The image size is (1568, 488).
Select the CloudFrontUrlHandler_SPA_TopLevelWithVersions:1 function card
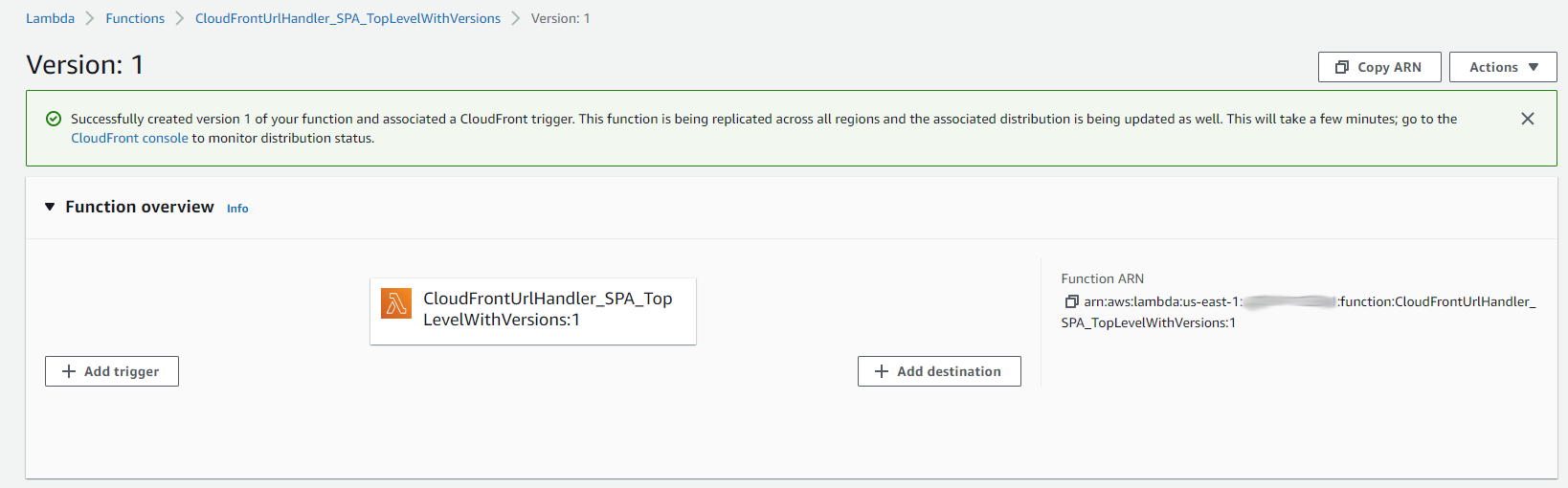click(548, 309)
